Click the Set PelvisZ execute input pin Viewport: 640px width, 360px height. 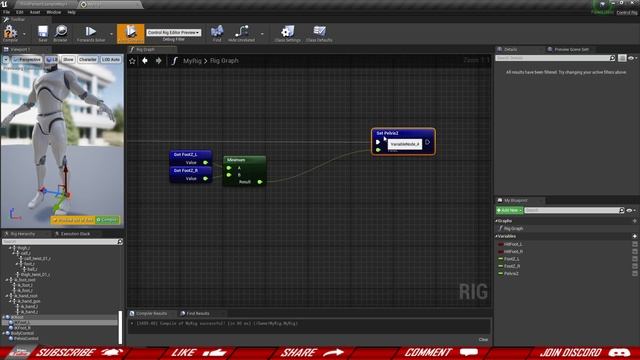(378, 142)
